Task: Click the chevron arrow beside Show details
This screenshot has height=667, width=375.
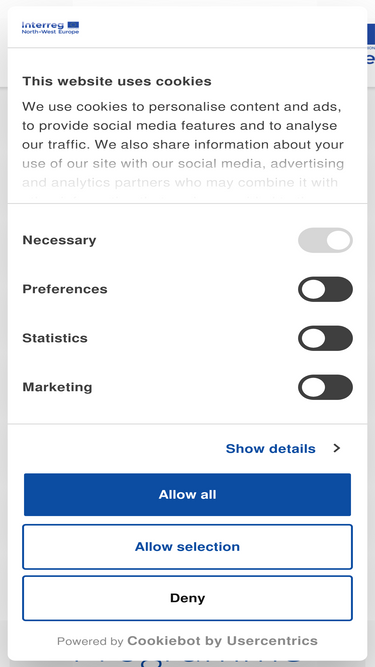Action: 337,448
